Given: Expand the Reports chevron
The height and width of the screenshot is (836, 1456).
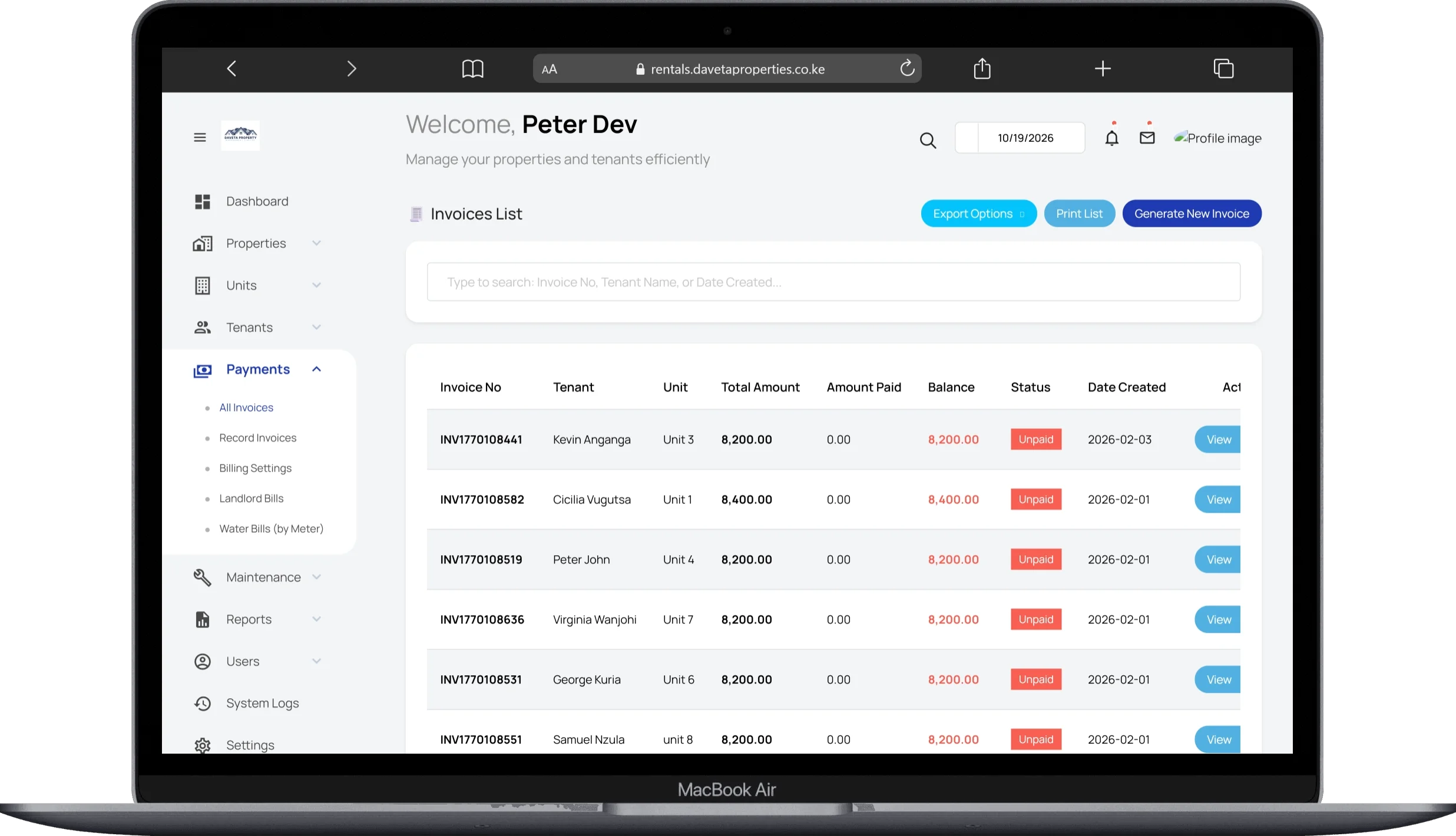Looking at the screenshot, I should click(316, 619).
